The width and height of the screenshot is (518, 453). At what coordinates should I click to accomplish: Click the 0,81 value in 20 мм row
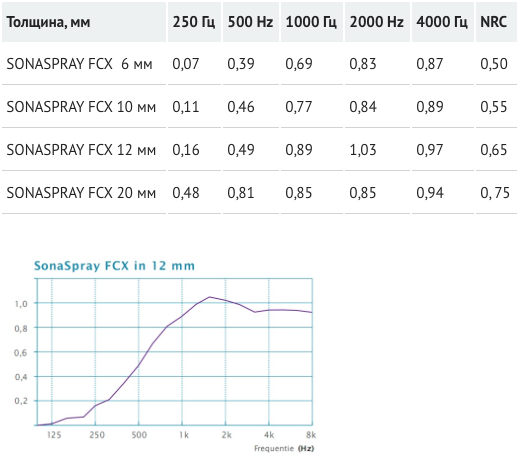241,193
